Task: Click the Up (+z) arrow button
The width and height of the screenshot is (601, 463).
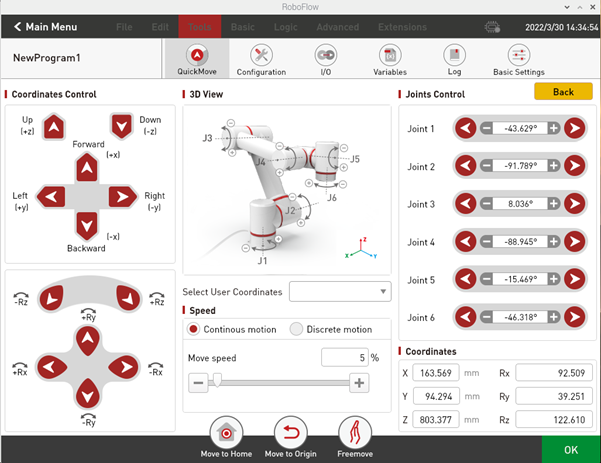Action: (55, 126)
